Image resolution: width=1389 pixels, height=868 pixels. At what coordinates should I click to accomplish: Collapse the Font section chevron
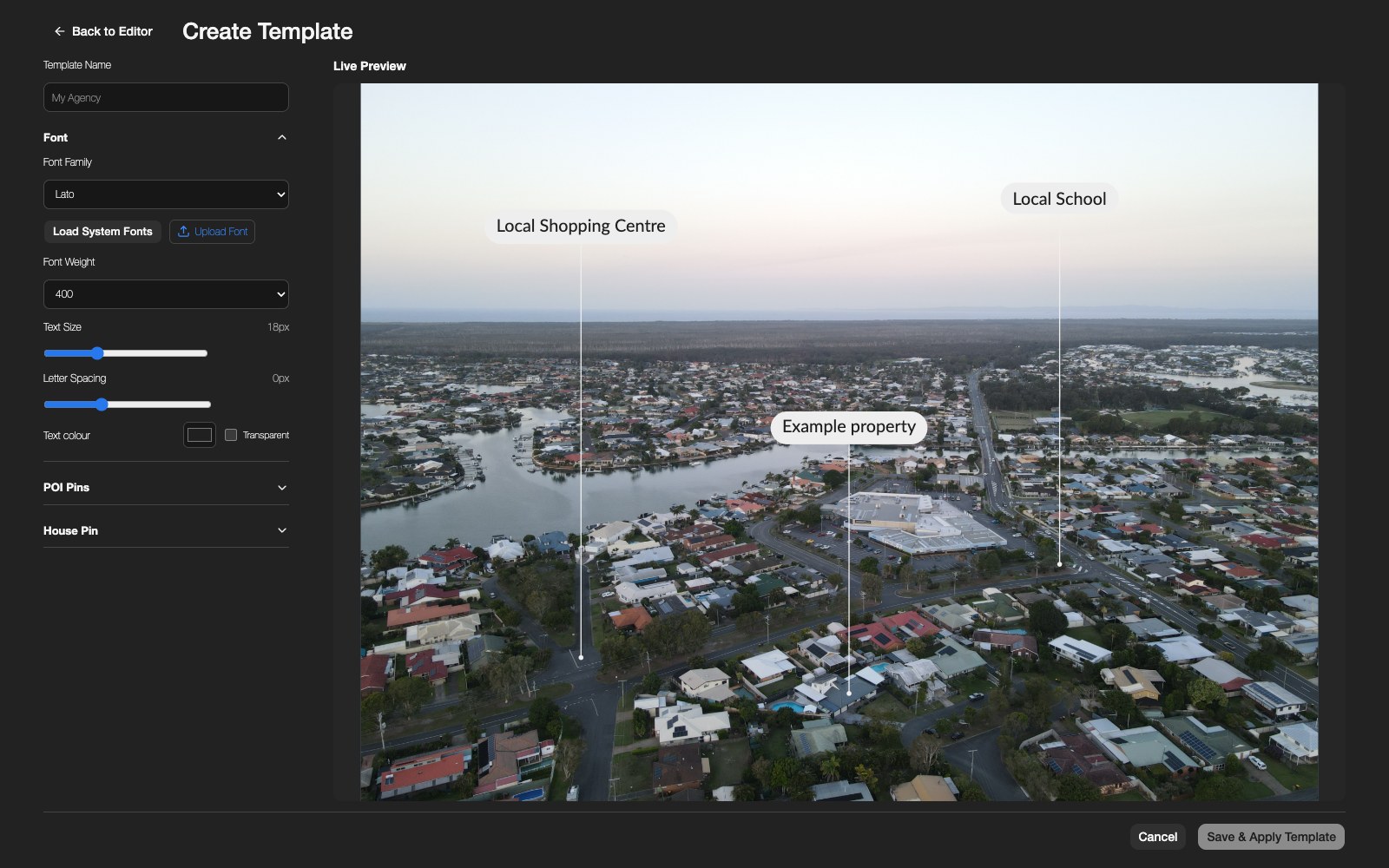coord(281,137)
